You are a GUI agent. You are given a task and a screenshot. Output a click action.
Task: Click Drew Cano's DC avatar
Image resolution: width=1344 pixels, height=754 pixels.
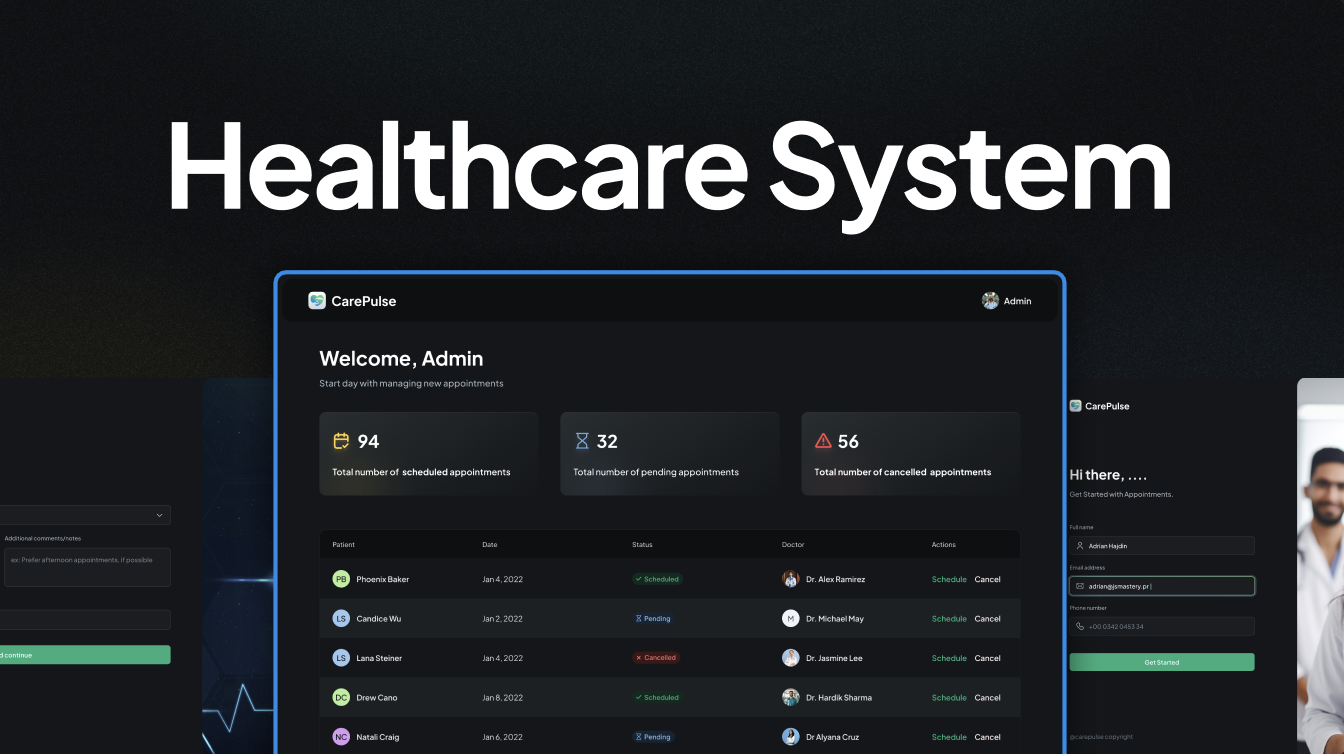[341, 698]
